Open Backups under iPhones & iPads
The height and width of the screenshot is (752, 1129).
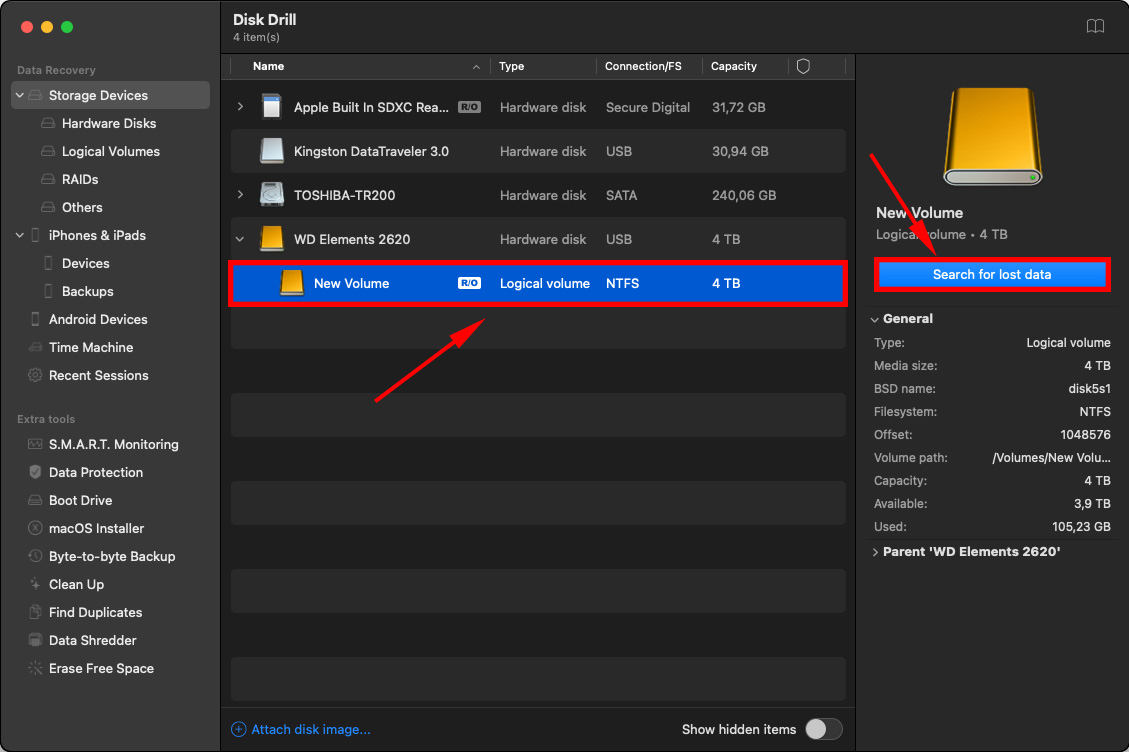[87, 291]
